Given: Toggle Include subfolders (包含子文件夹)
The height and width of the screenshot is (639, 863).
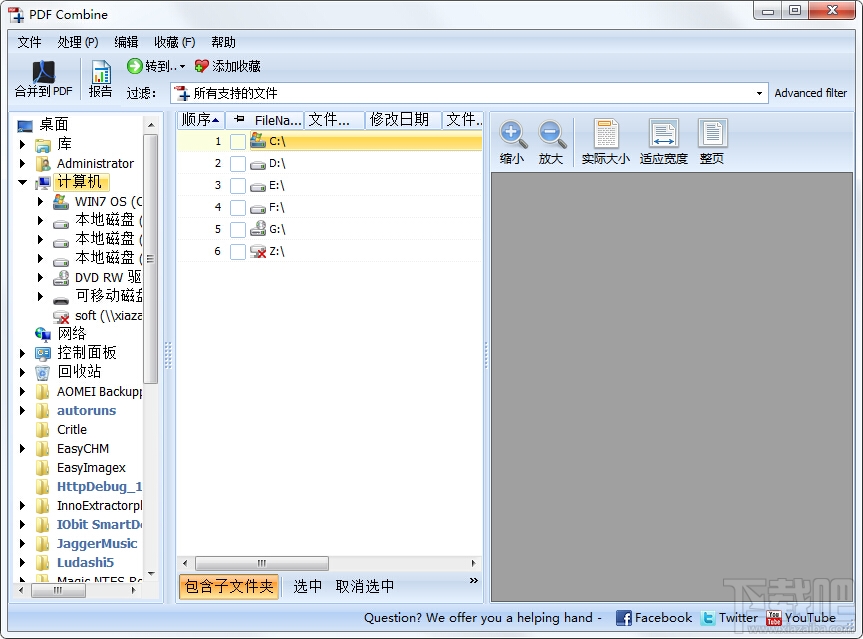Looking at the screenshot, I should point(229,587).
